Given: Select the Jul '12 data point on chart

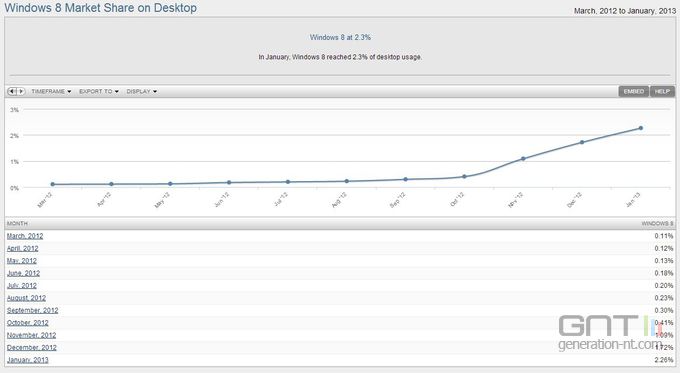Looking at the screenshot, I should point(288,182).
